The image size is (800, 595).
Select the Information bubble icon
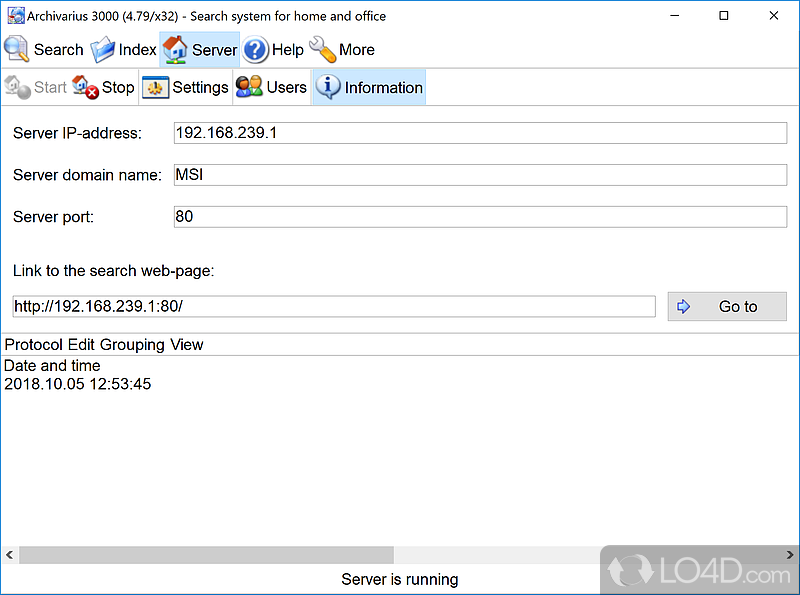[x=328, y=87]
